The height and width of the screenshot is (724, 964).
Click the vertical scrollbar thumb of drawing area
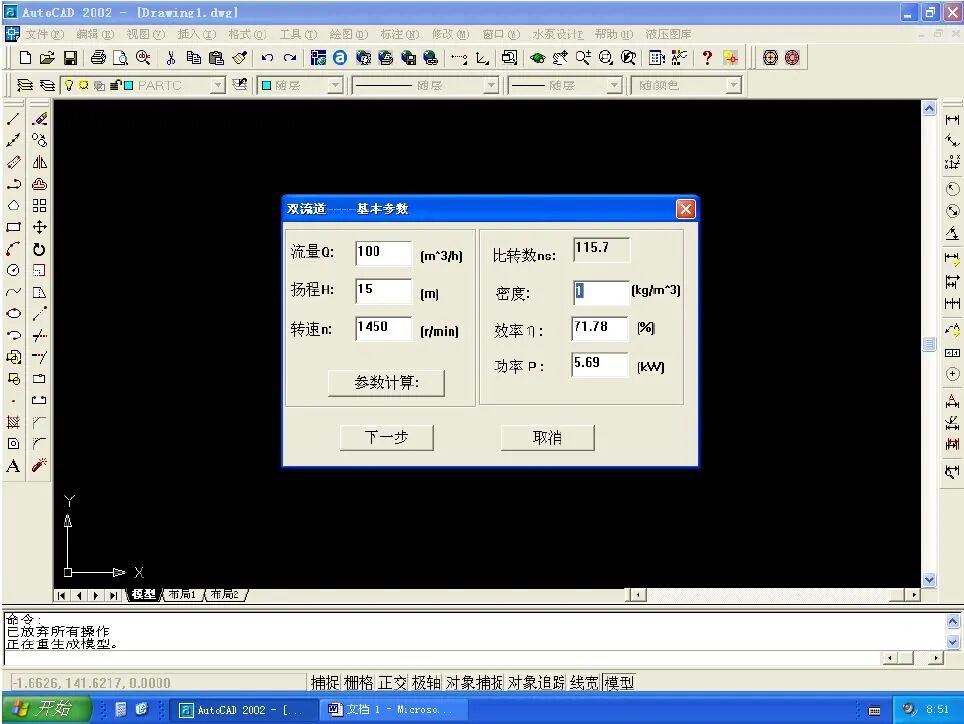pos(929,344)
